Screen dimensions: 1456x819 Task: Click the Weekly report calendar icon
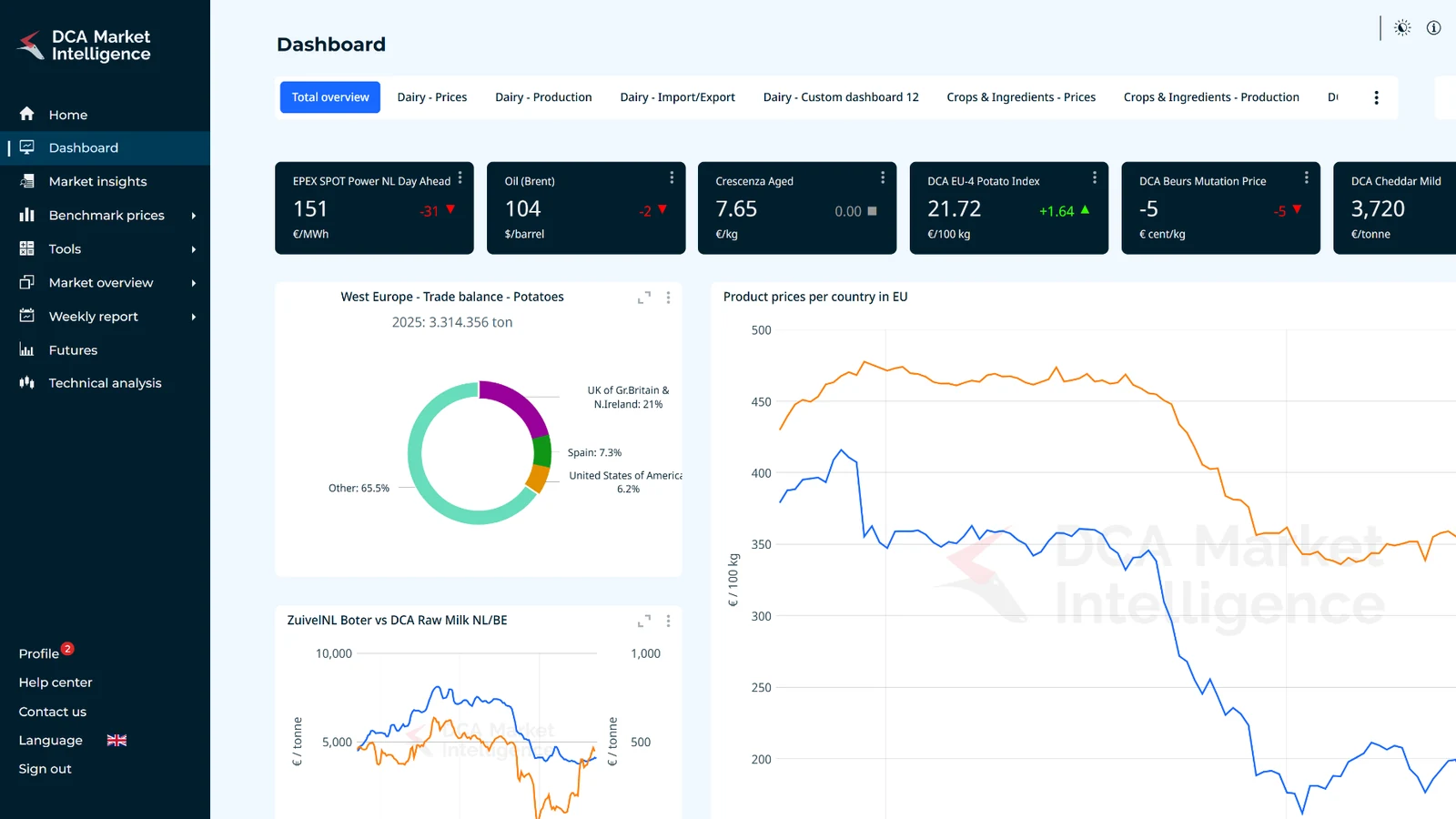click(x=26, y=316)
